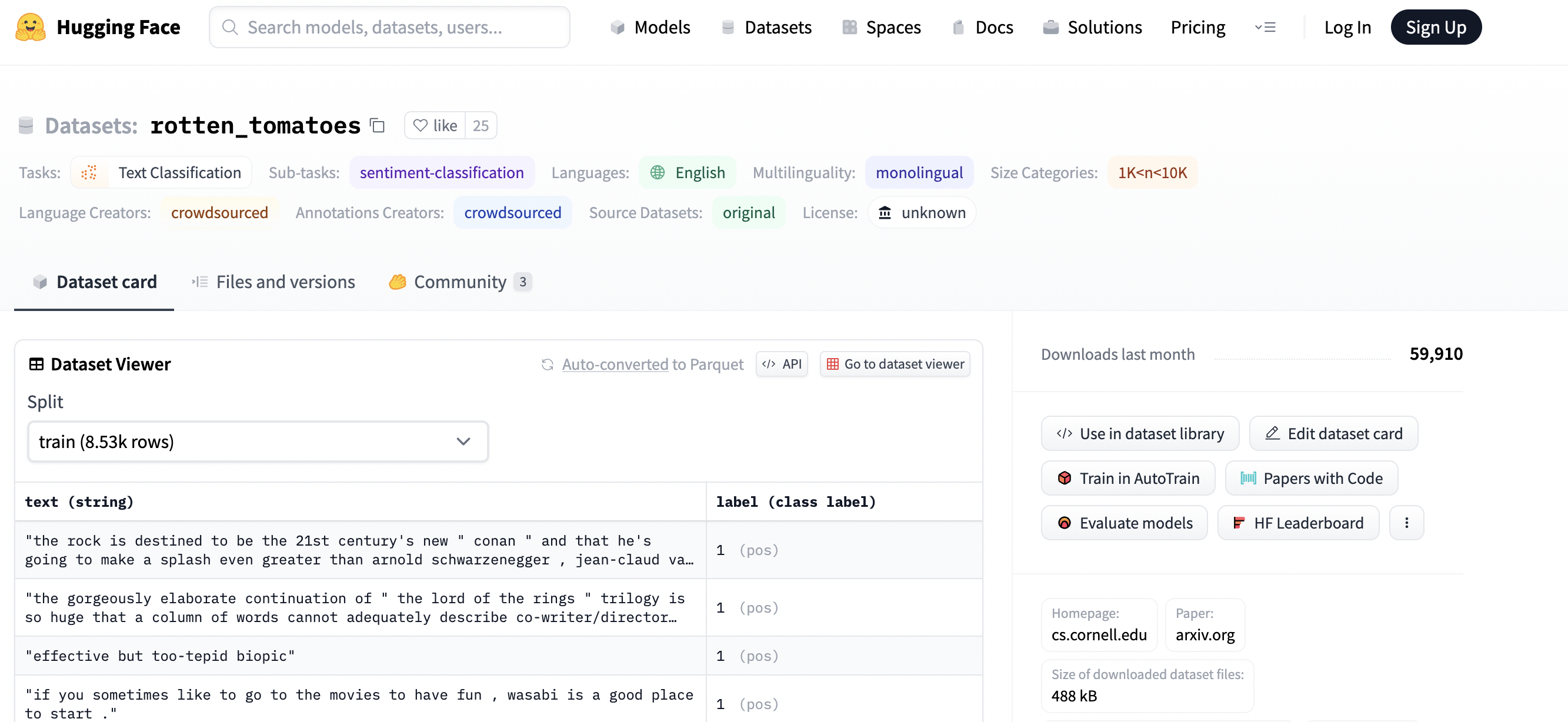Screen dimensions: 1568x722
Task: Click the heart like icon
Action: pyautogui.click(x=420, y=125)
